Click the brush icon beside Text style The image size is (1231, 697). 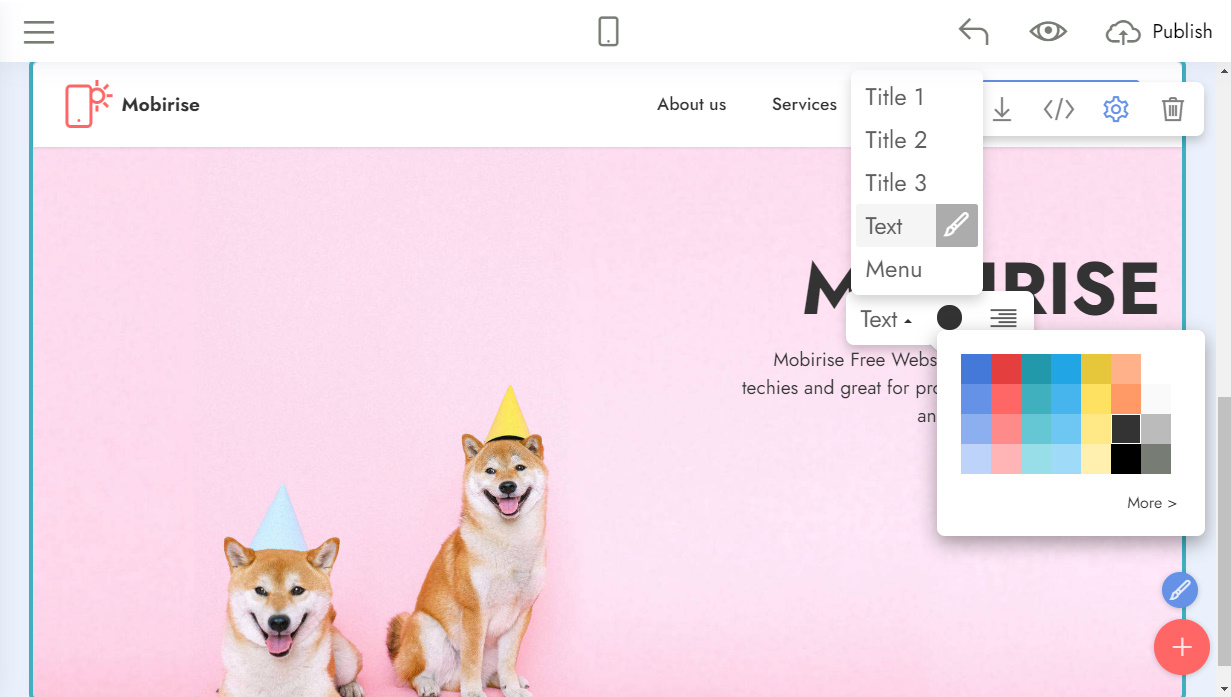pos(957,226)
